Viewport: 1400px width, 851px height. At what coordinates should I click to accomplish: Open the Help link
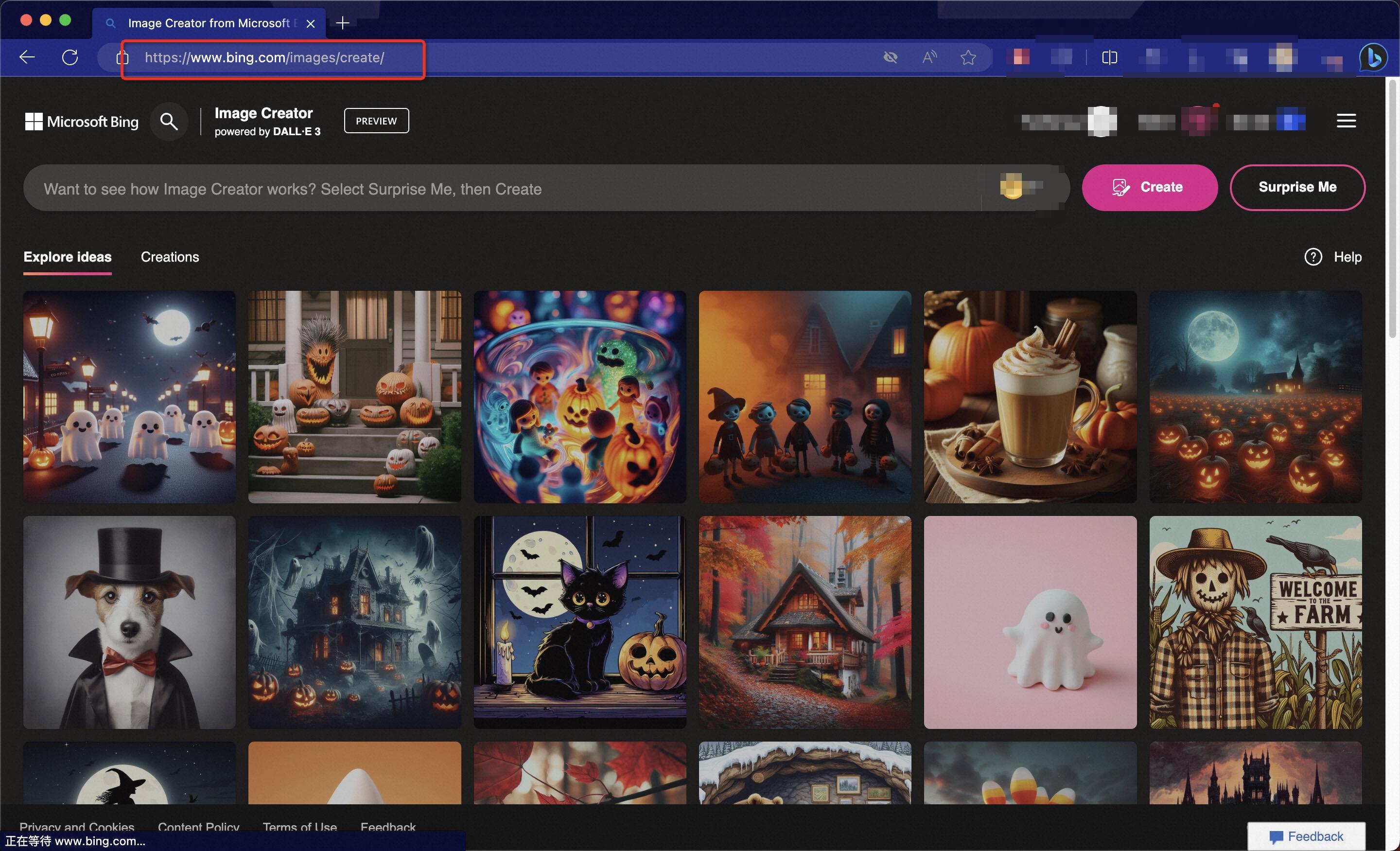pos(1333,257)
